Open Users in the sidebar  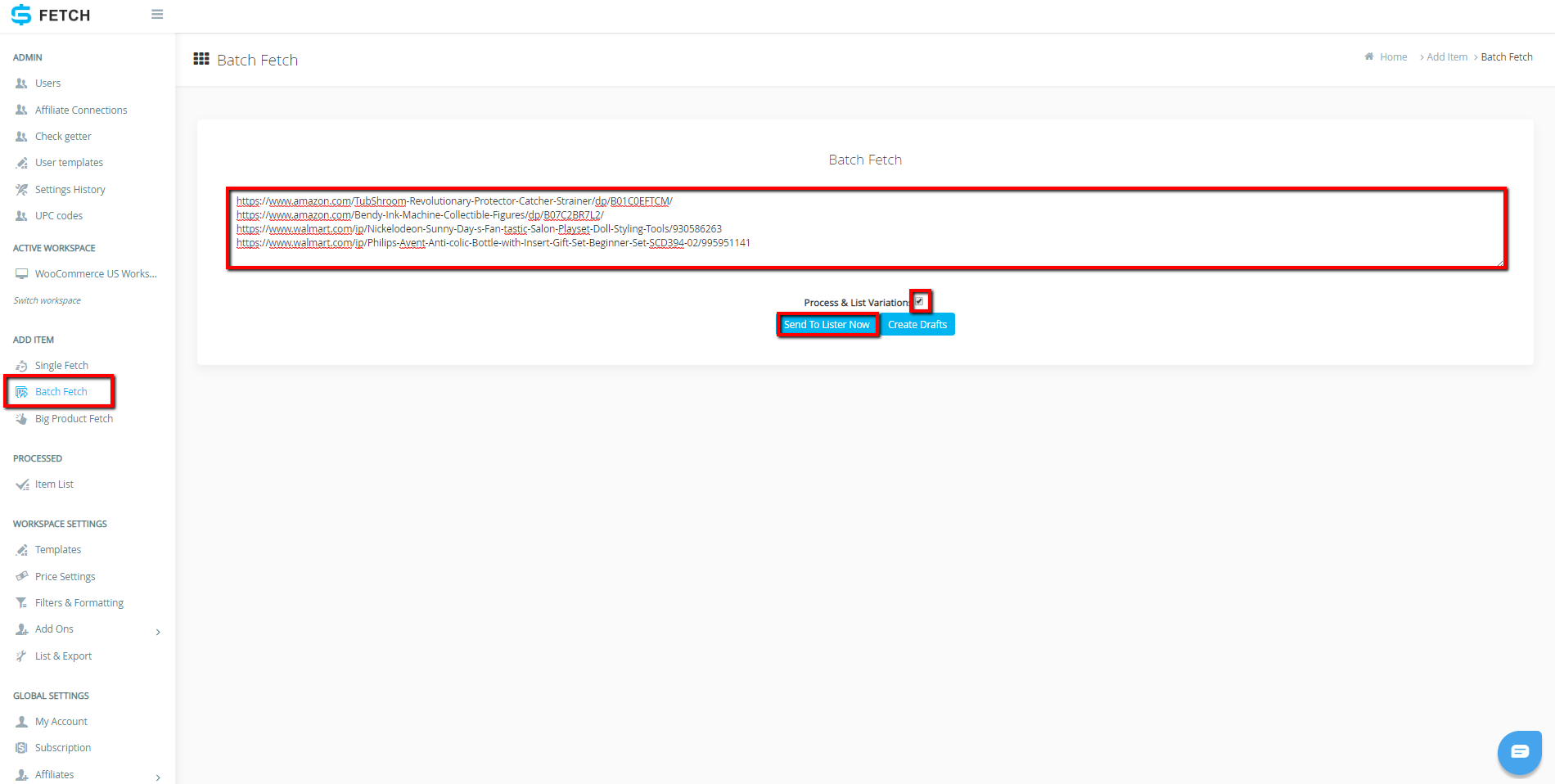[x=48, y=83]
